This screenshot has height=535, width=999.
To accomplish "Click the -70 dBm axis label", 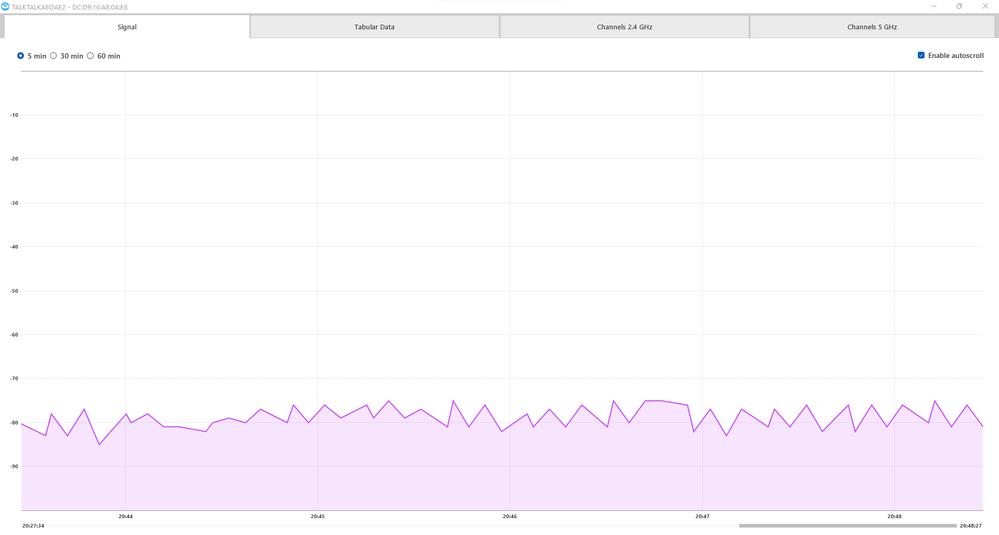I will (14, 378).
